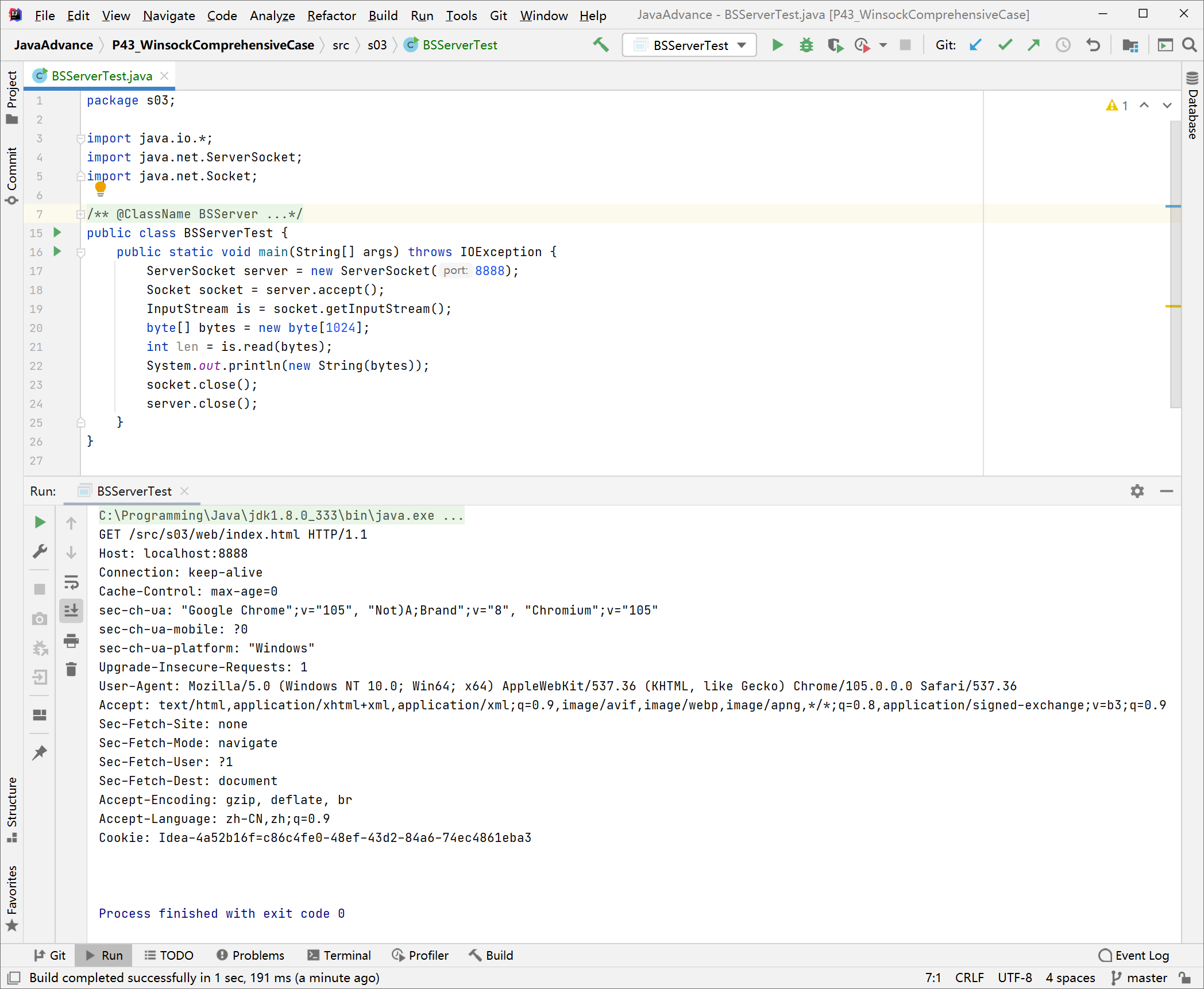
Task: Open the Database side panel
Action: pyautogui.click(x=1193, y=106)
